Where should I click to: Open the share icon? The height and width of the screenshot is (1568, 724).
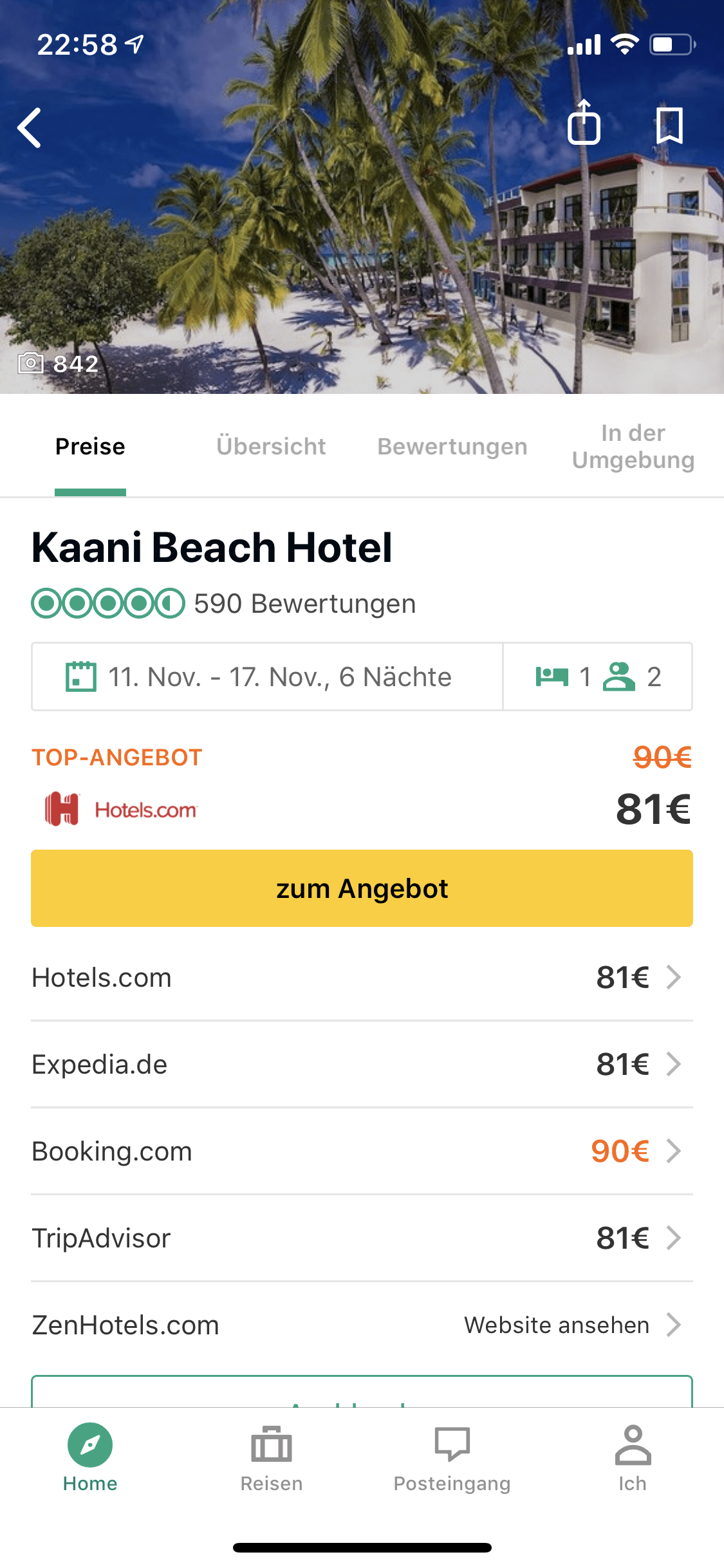[x=584, y=122]
